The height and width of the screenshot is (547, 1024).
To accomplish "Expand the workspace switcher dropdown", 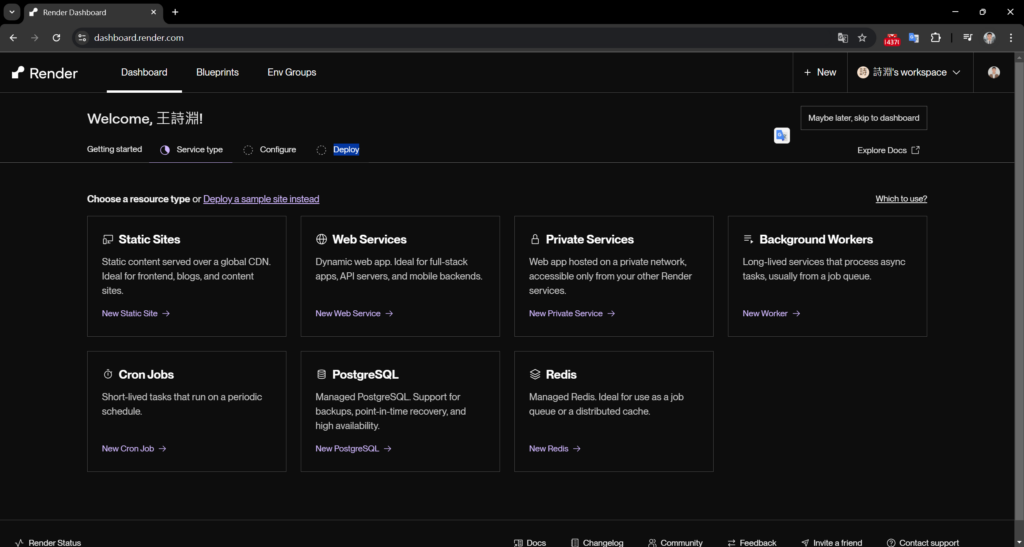I will pyautogui.click(x=908, y=73).
